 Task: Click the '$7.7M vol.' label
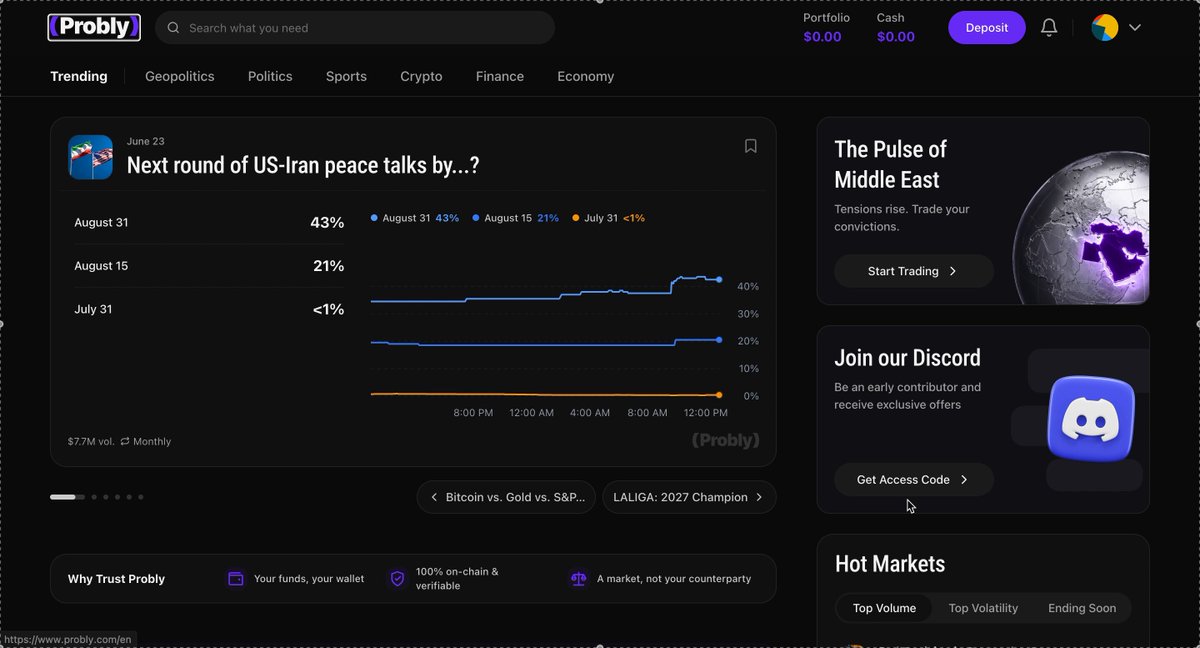coord(91,441)
